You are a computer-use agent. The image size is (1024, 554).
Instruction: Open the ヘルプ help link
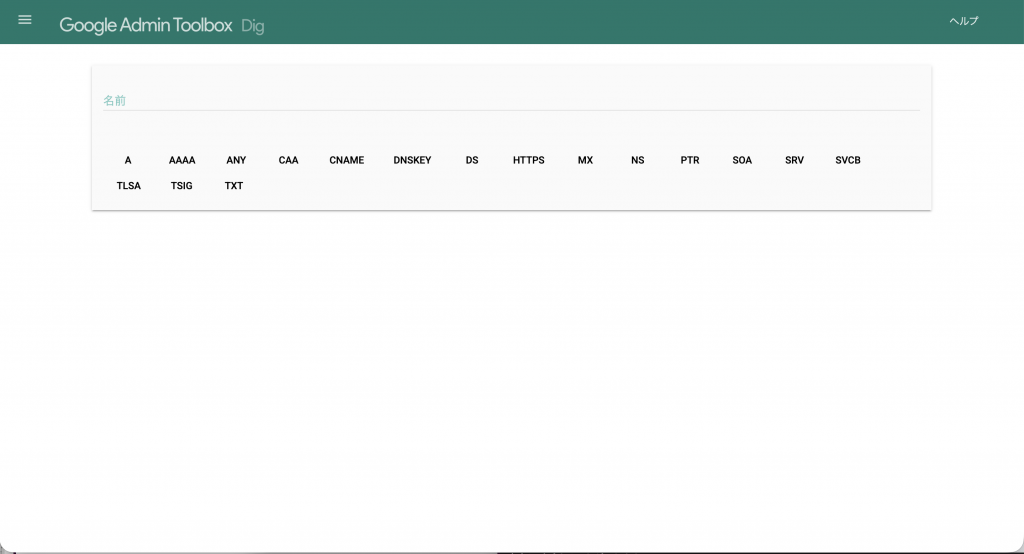(x=963, y=21)
